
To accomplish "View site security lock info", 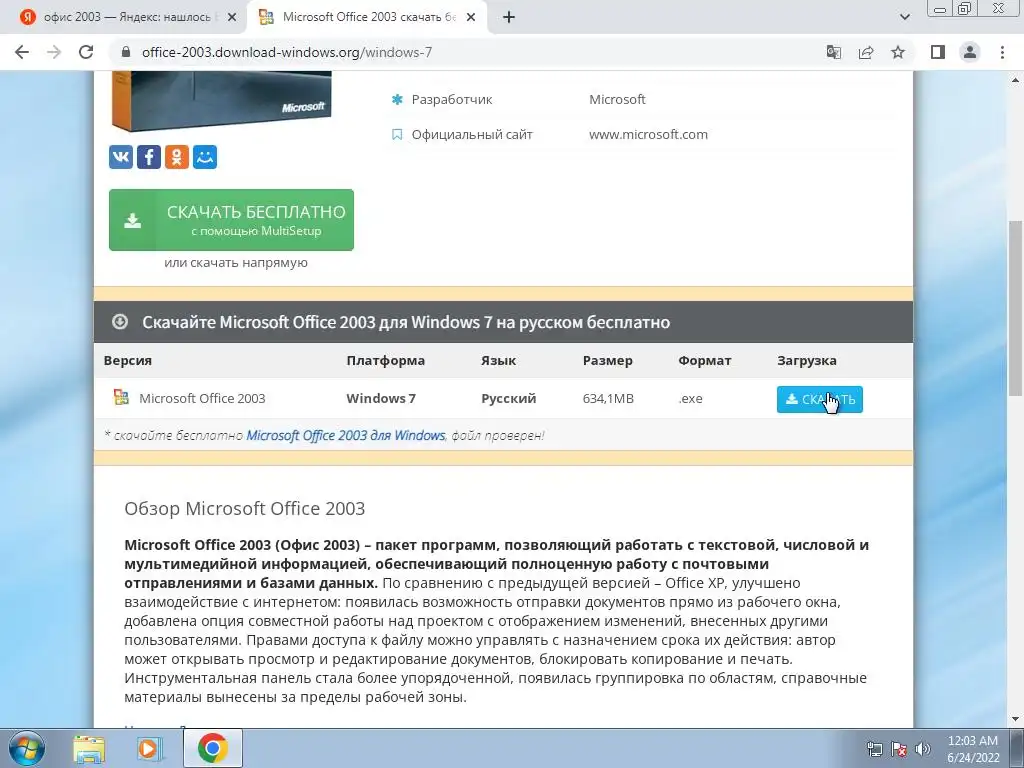I will [x=126, y=52].
